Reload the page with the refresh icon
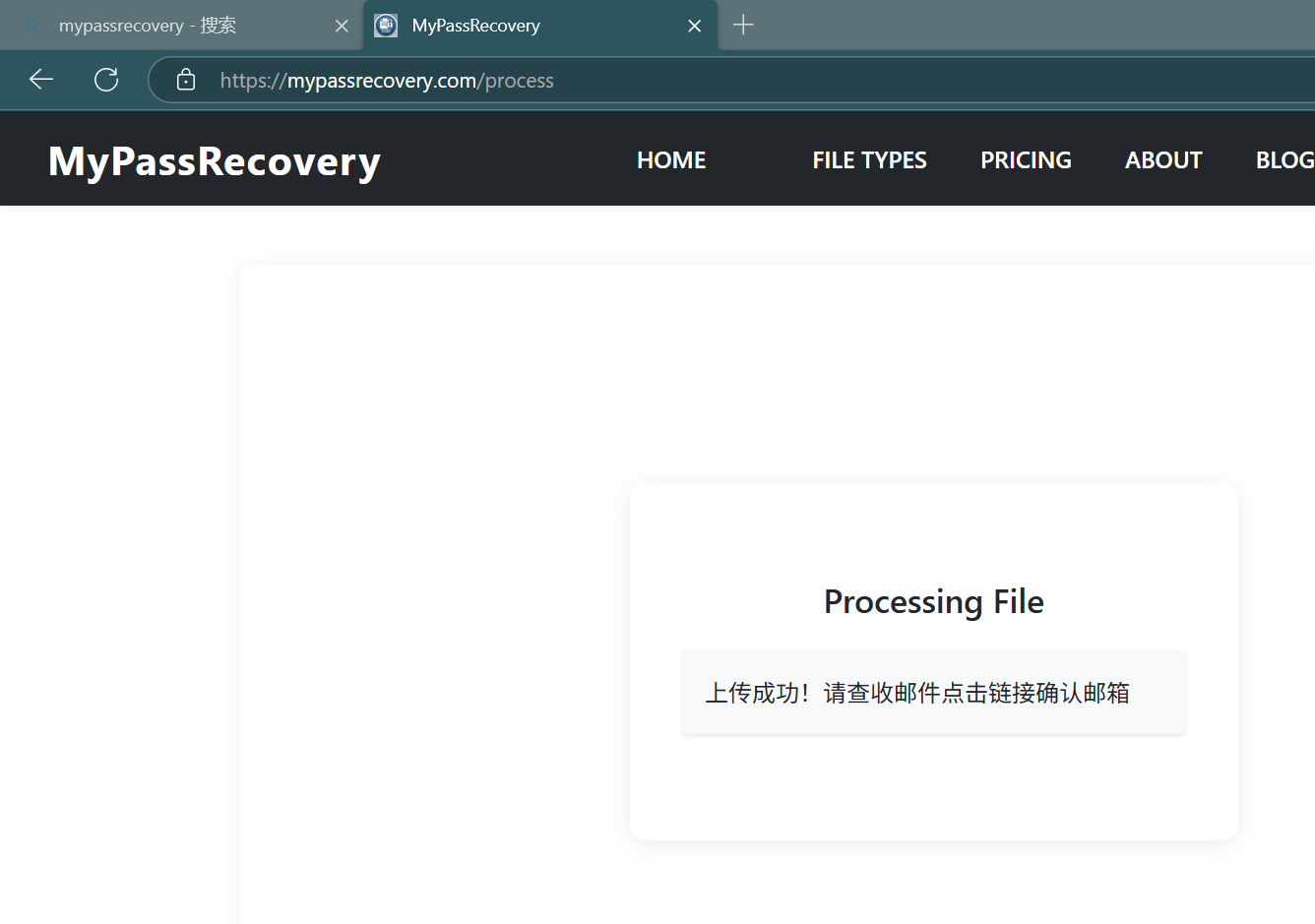The height and width of the screenshot is (924, 1315). 106,80
